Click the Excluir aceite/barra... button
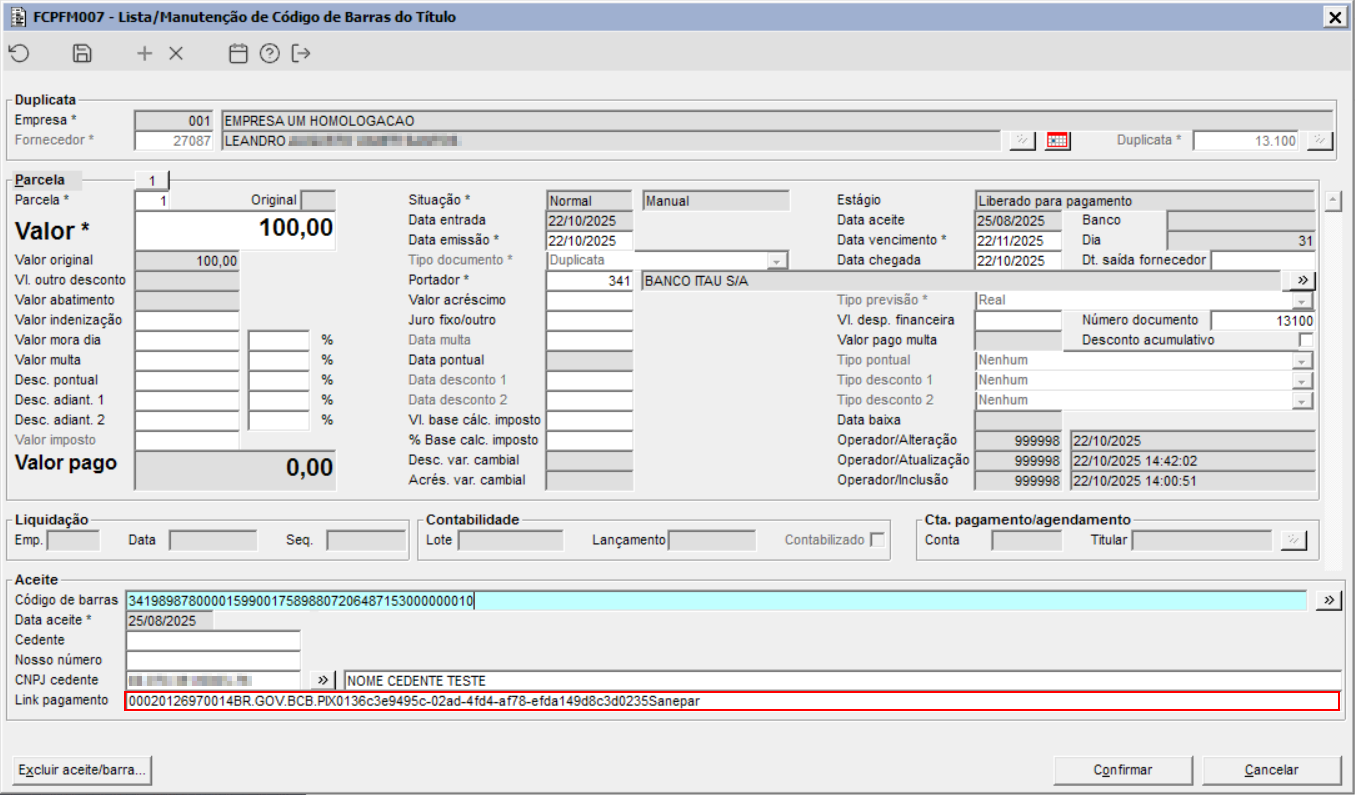Image resolution: width=1355 pixels, height=795 pixels. 82,770
